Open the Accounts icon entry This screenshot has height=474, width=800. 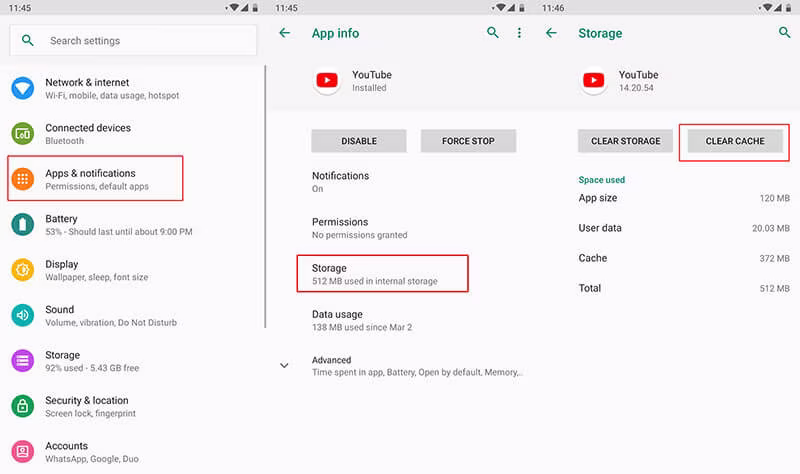[22, 452]
